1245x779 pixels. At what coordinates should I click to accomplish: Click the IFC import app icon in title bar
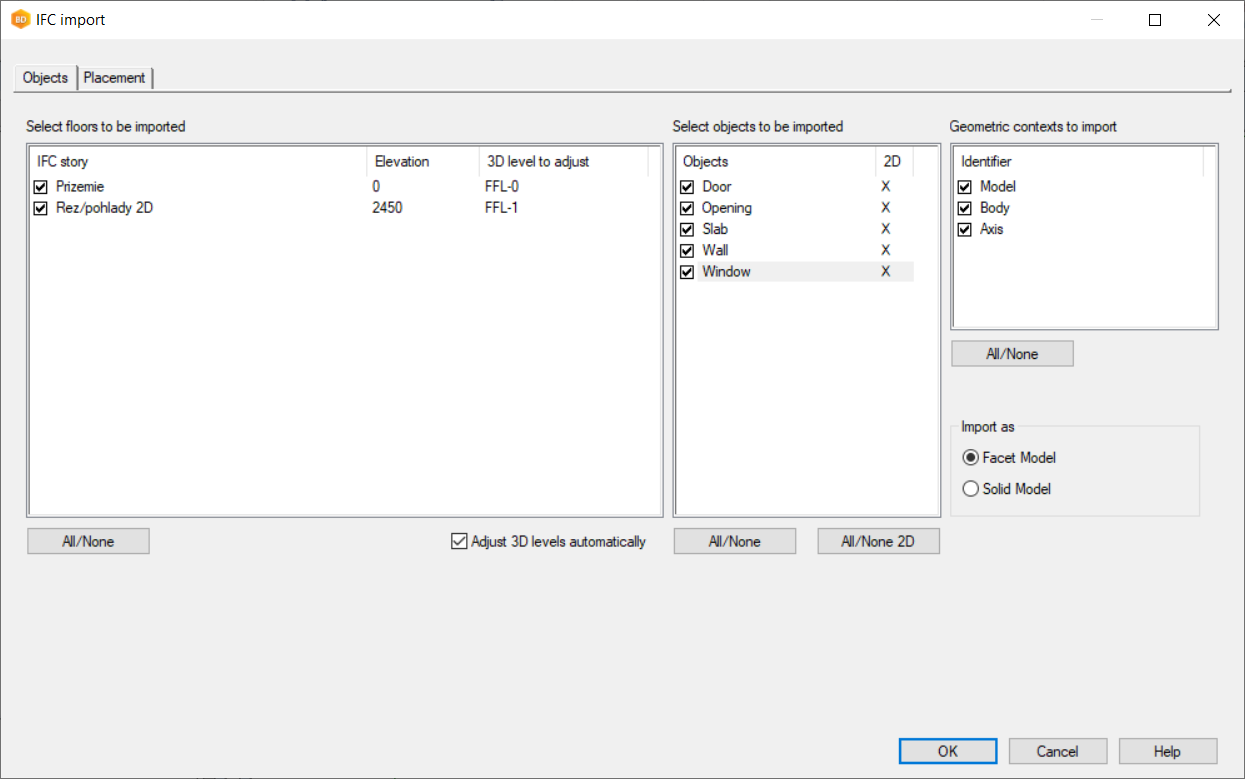tap(20, 20)
